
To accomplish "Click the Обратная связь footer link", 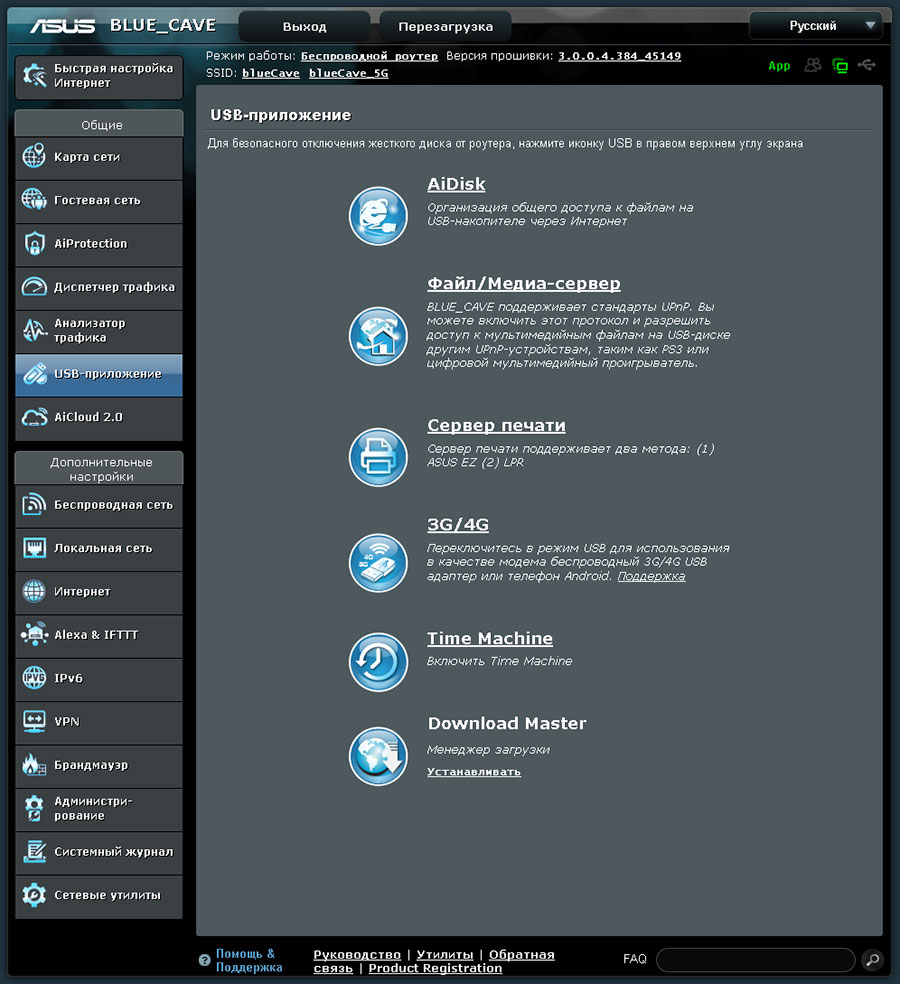I will coord(522,955).
